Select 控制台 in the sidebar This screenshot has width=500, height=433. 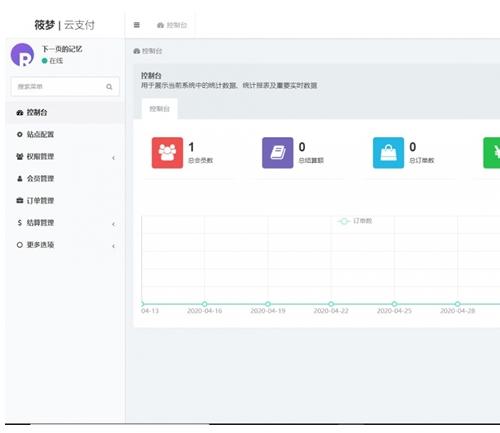[65, 113]
